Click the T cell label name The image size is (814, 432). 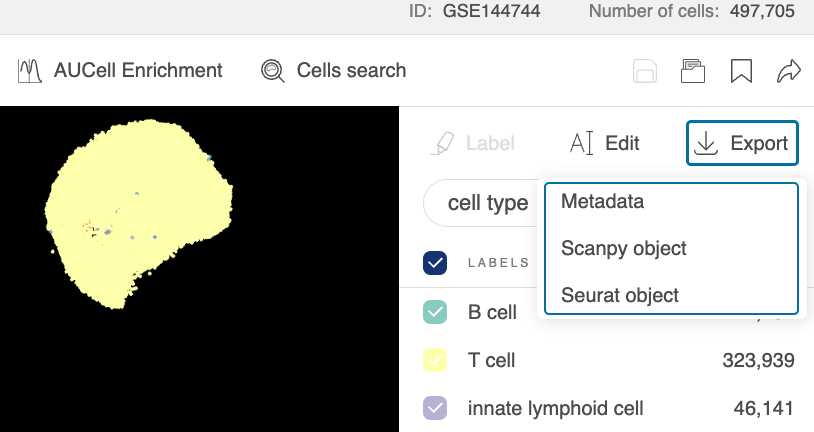tap(492, 360)
